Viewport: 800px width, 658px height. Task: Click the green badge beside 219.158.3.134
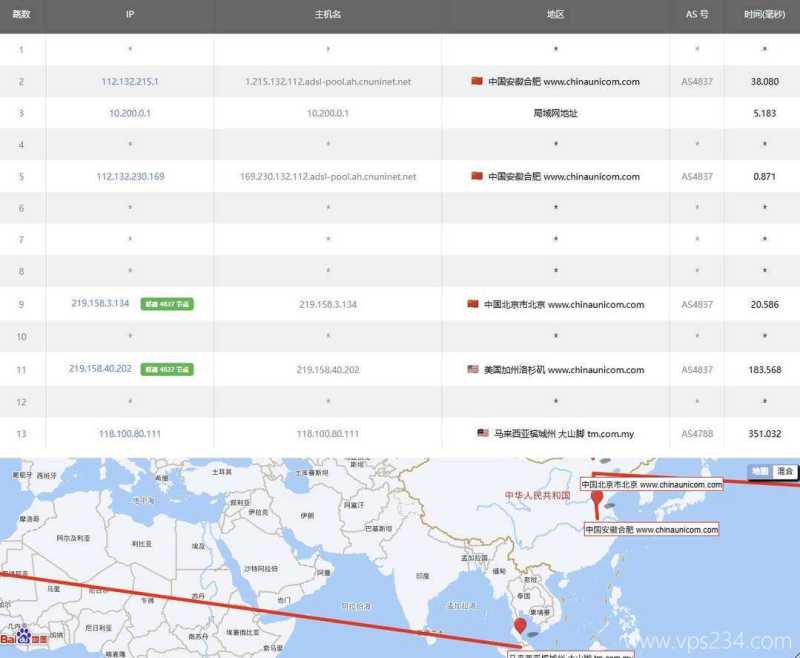[167, 305]
